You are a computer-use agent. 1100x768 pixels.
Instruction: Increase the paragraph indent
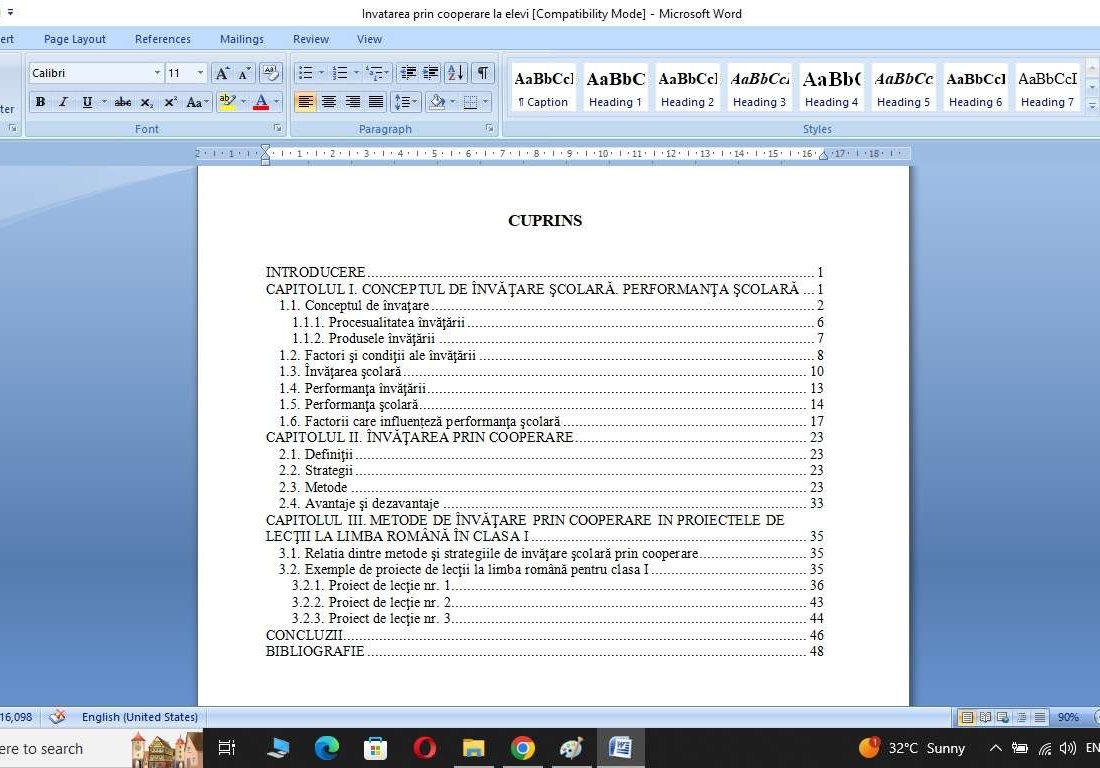point(431,73)
